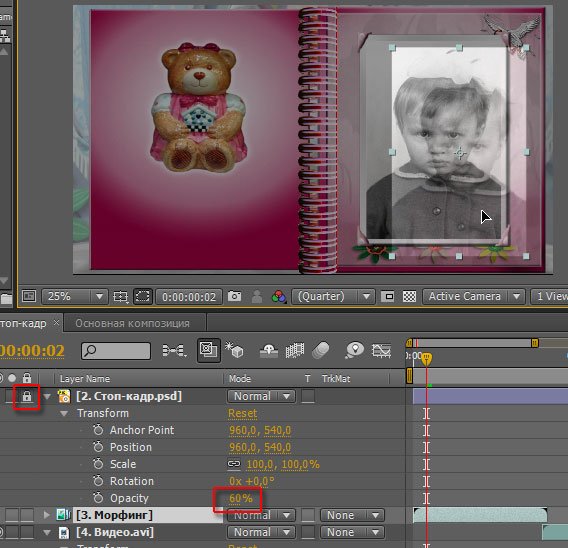Click the timeline search field
This screenshot has height=548, width=568.
point(116,351)
